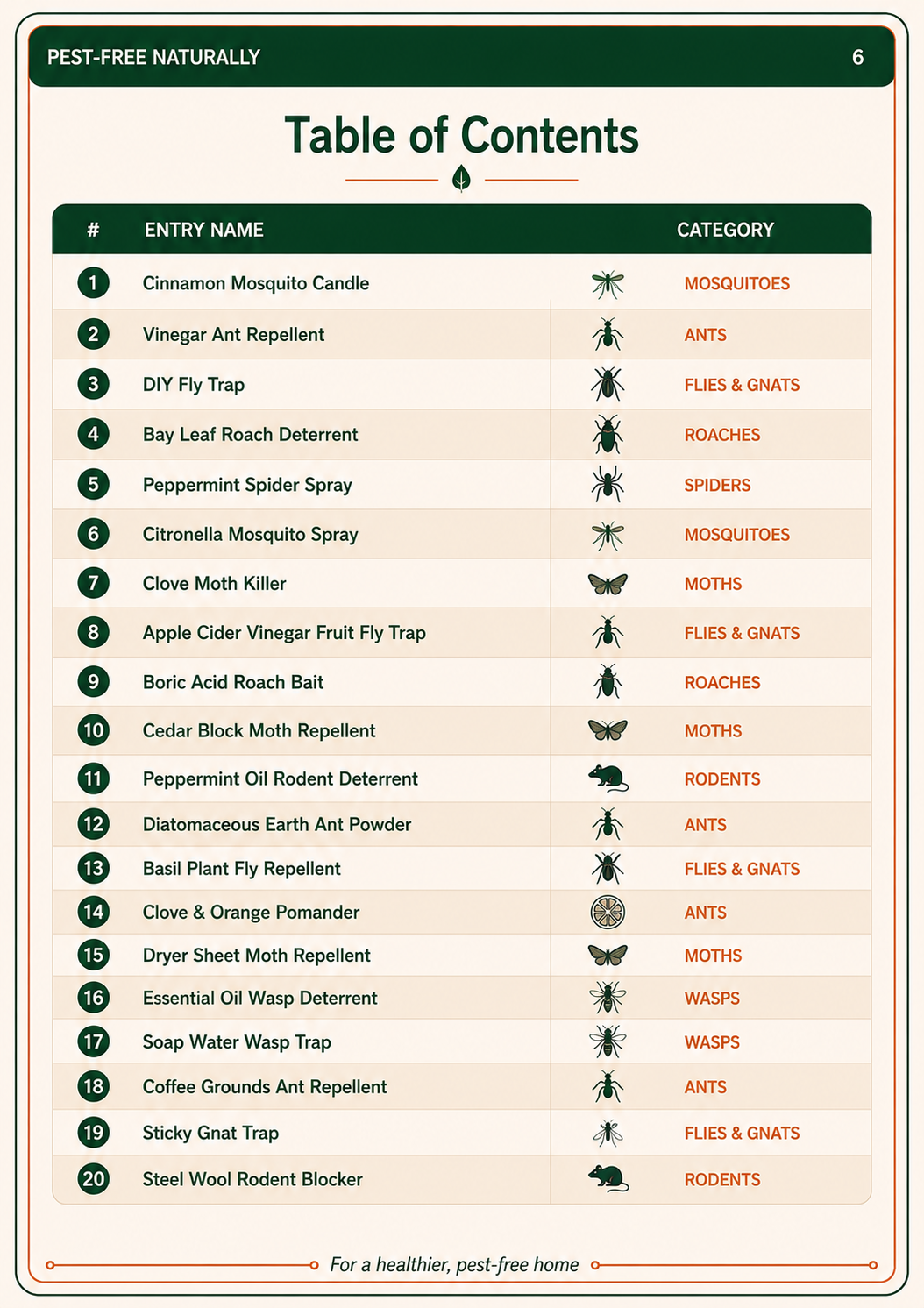Click the number 16 circle badge
Image resolution: width=924 pixels, height=1308 pixels.
pos(93,999)
